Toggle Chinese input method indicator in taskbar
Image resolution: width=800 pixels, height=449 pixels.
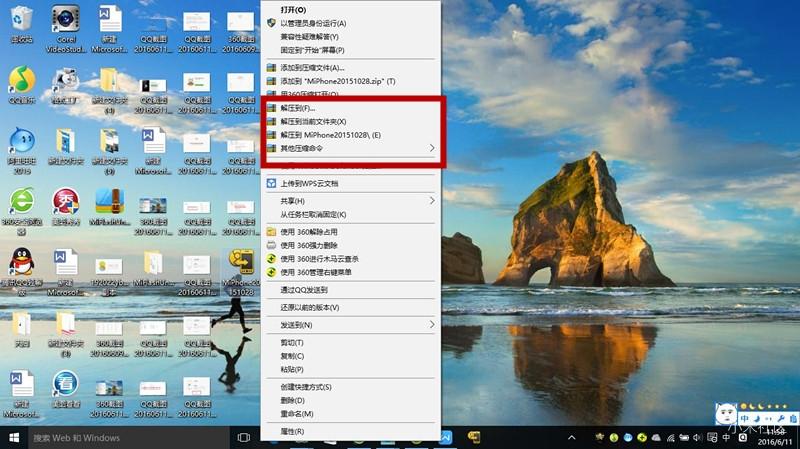point(726,438)
